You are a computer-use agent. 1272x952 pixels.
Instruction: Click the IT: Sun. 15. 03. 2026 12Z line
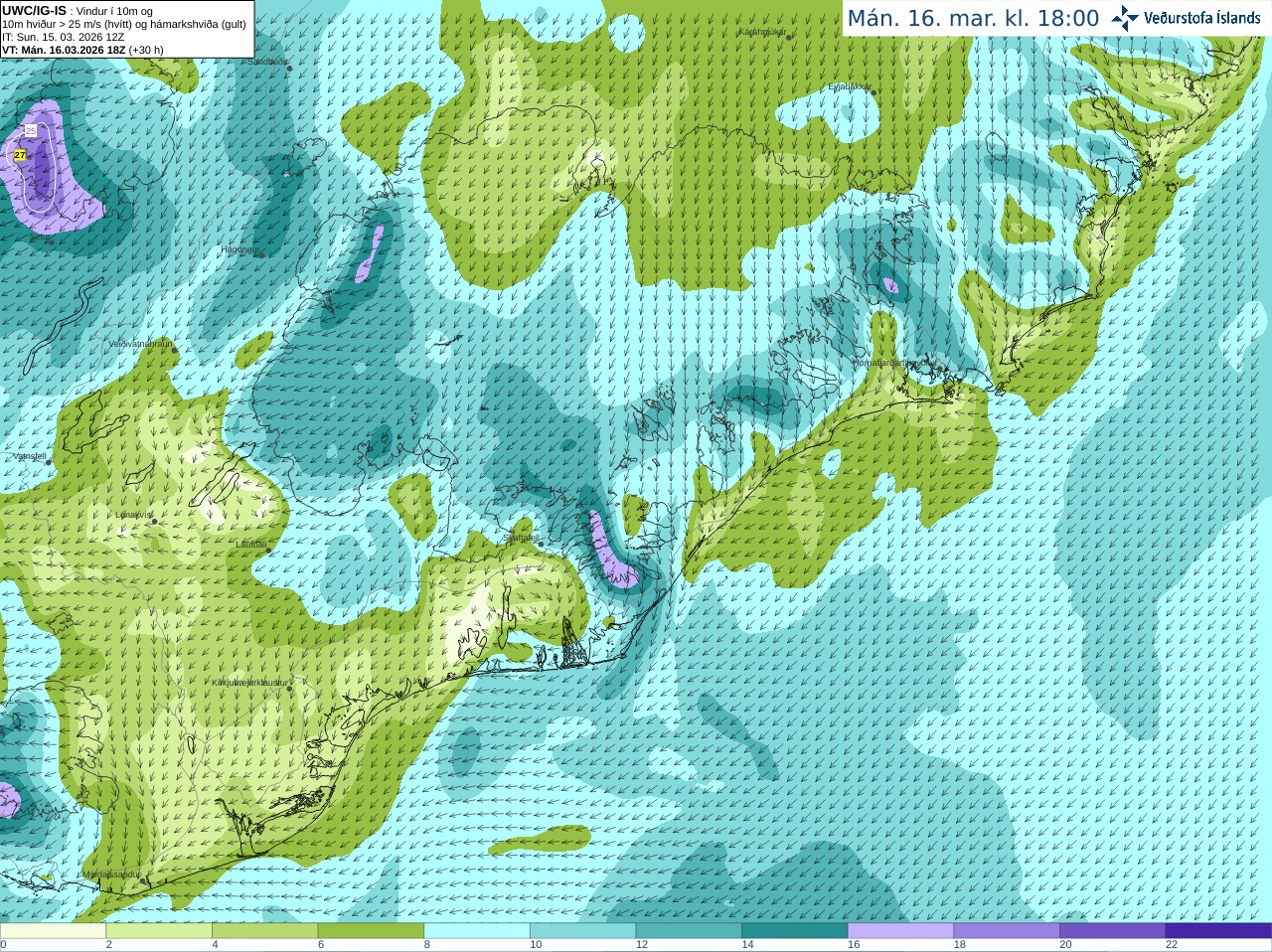(x=64, y=37)
